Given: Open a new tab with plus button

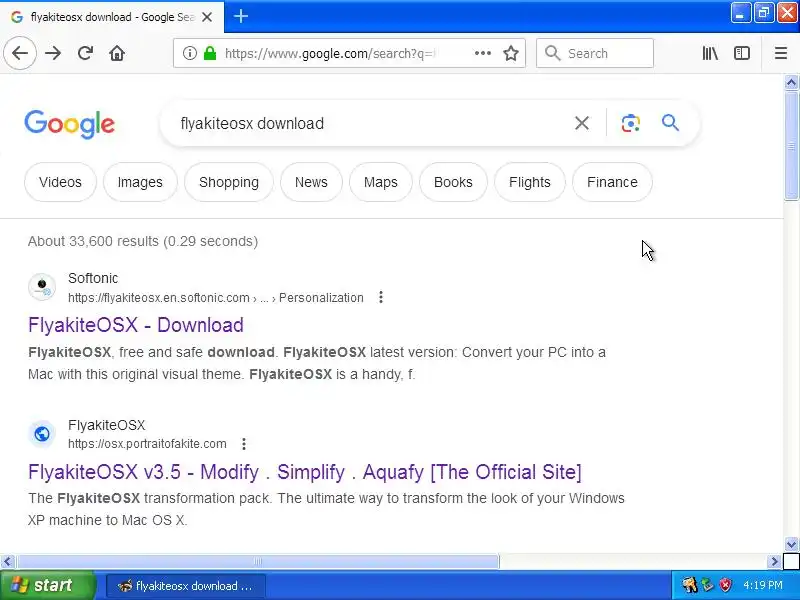Looking at the screenshot, I should pos(241,16).
